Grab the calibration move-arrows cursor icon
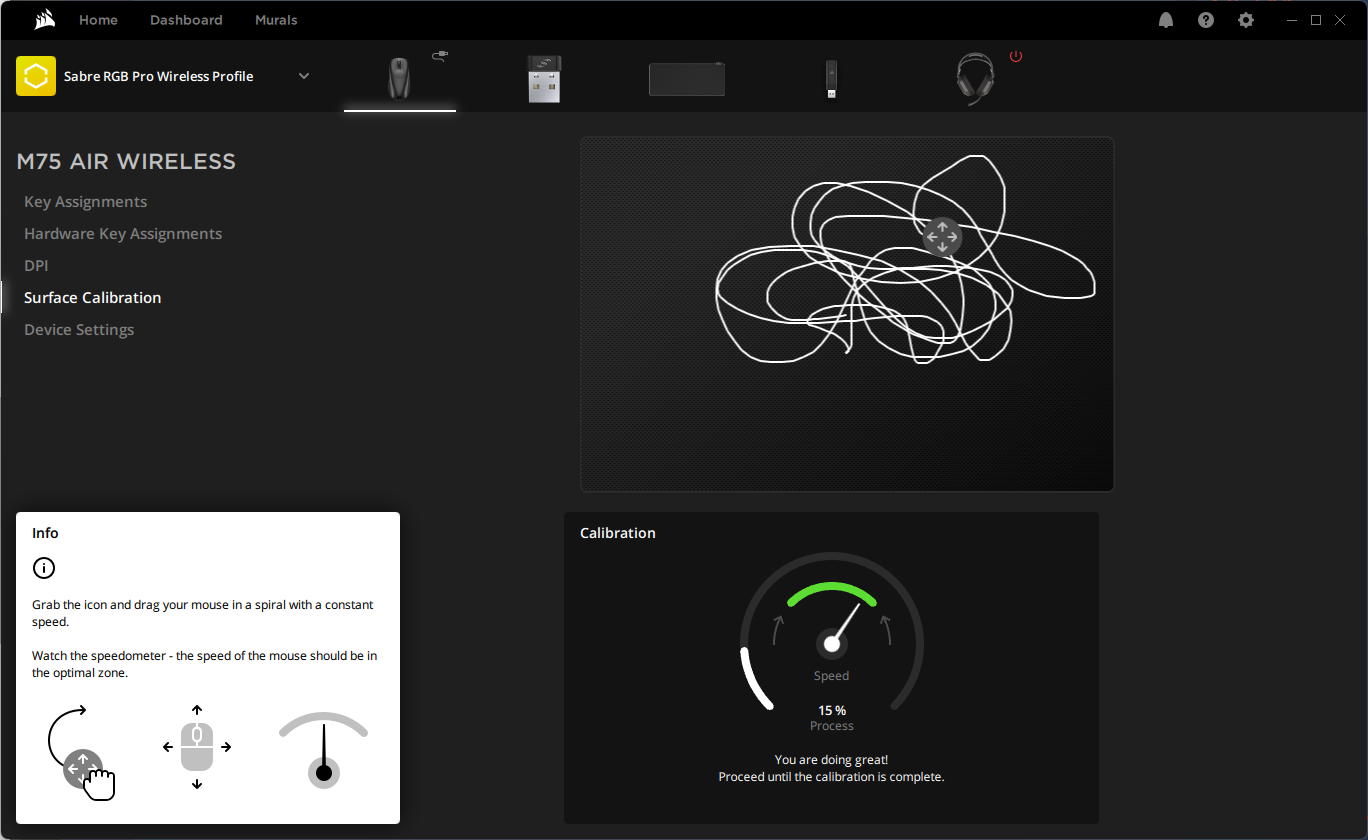Screen dimensions: 1368x840 (942, 238)
